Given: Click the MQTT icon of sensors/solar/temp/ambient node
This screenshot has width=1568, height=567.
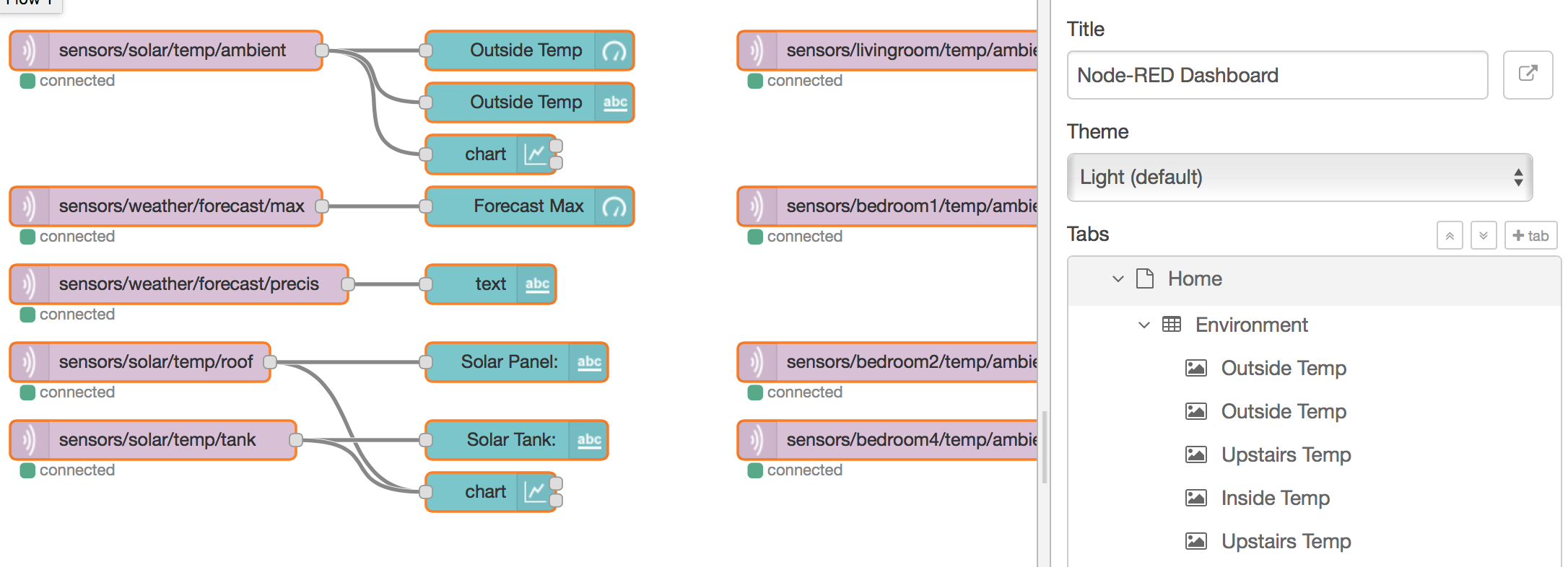Looking at the screenshot, I should click(30, 50).
